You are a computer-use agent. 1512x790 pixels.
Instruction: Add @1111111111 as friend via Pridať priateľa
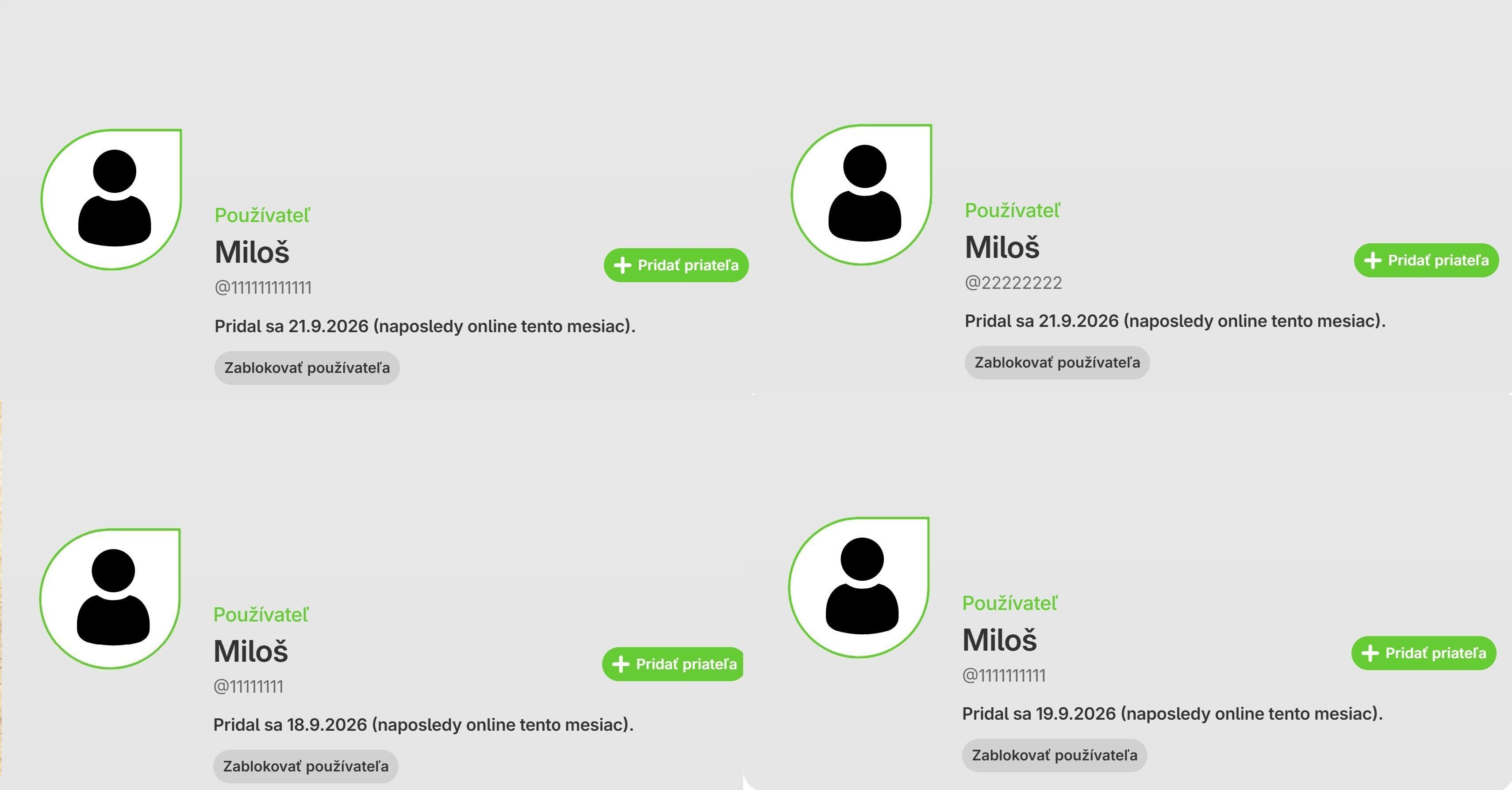[1424, 653]
